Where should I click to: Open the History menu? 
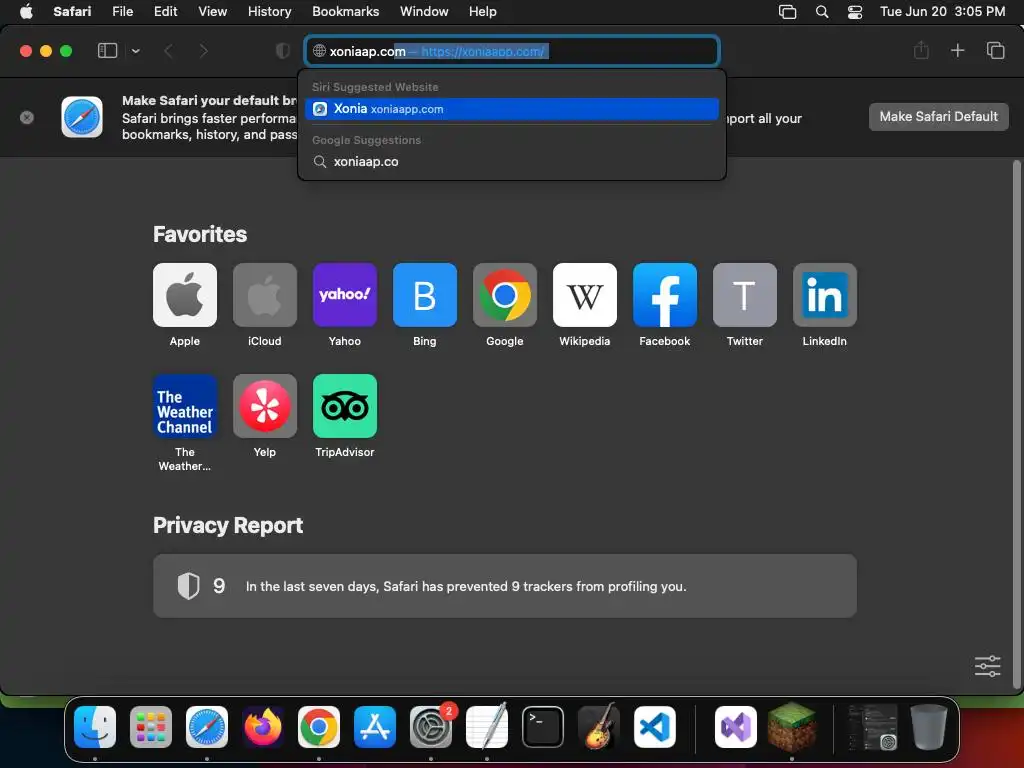(269, 12)
